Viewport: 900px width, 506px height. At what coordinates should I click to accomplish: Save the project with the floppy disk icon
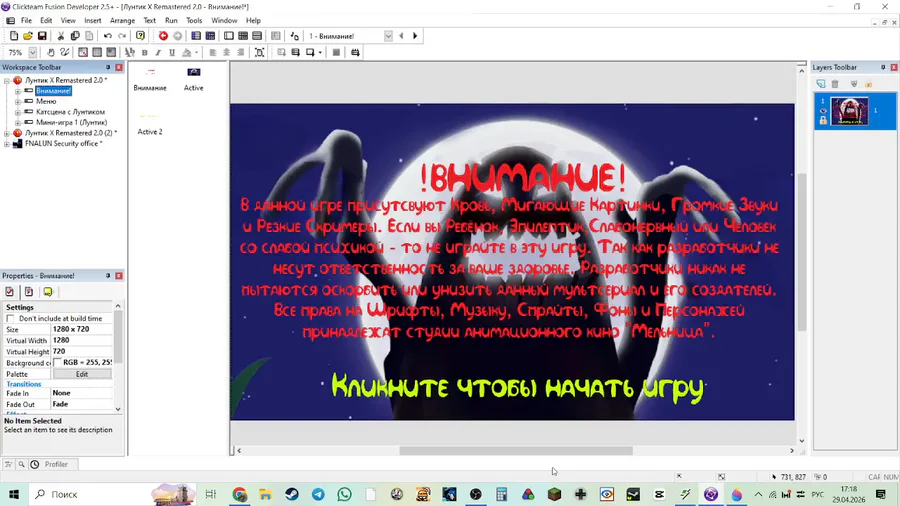click(42, 36)
